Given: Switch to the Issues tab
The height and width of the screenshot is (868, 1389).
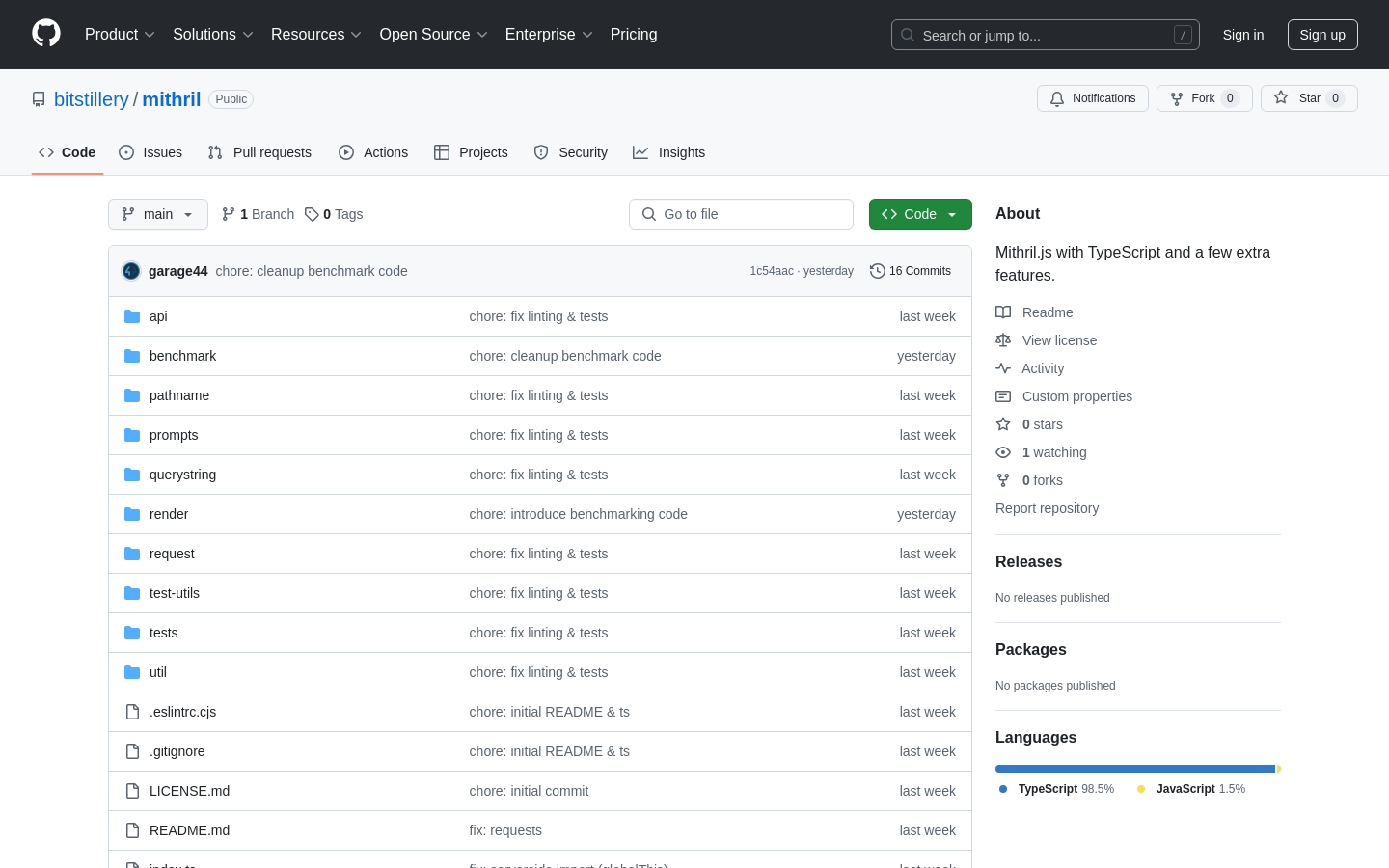Looking at the screenshot, I should (x=150, y=152).
